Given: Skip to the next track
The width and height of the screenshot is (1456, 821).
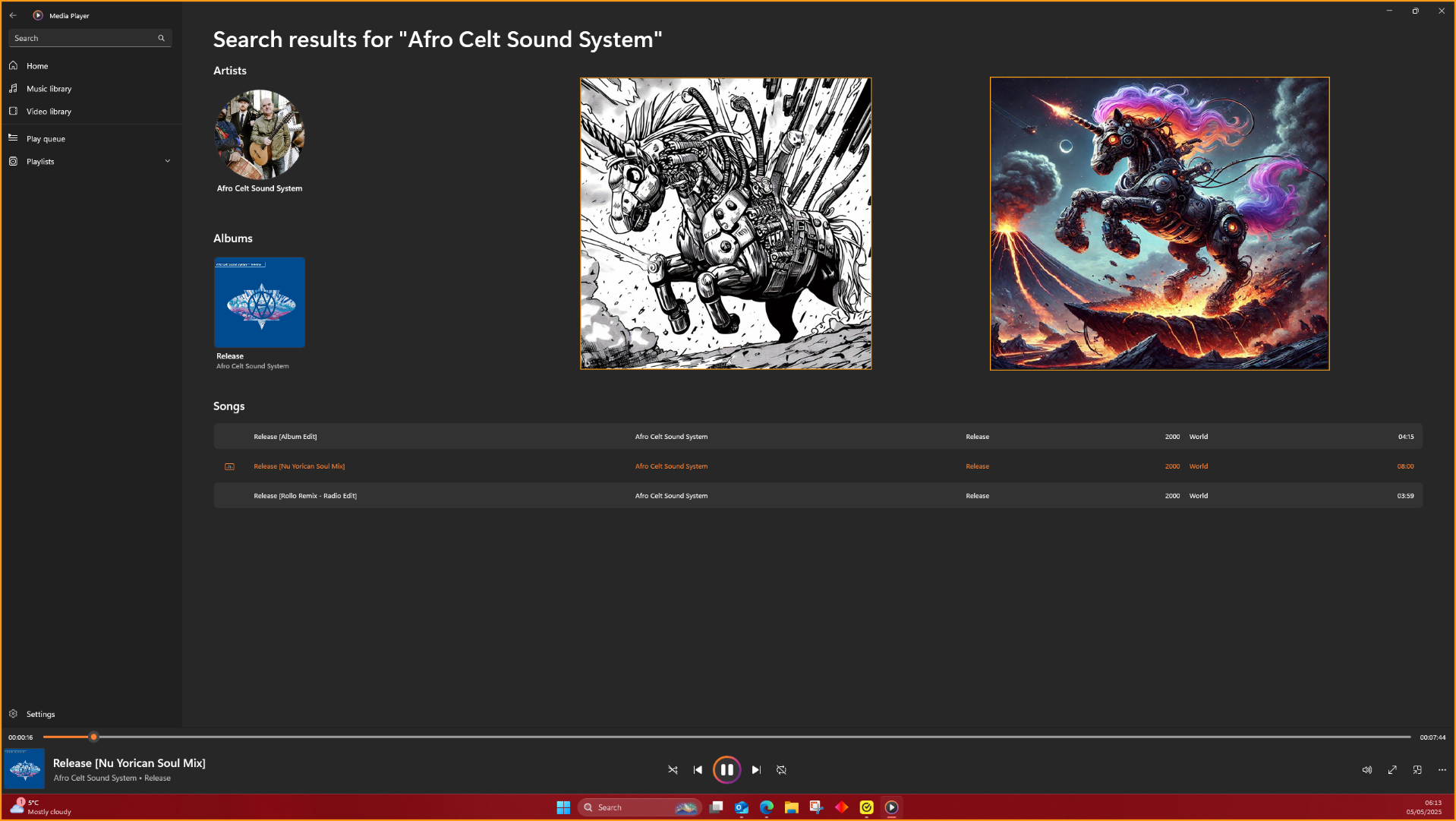Looking at the screenshot, I should pos(756,769).
